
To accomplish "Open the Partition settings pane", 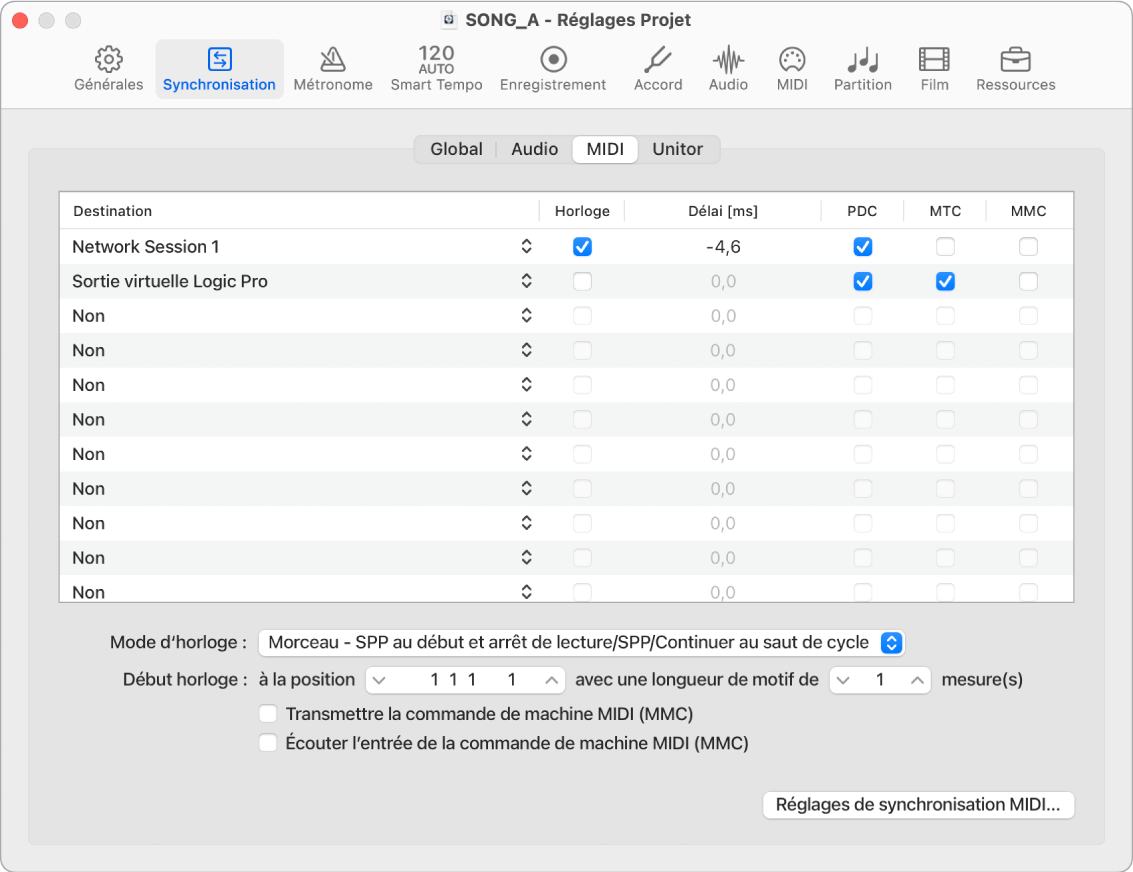I will pyautogui.click(x=862, y=69).
